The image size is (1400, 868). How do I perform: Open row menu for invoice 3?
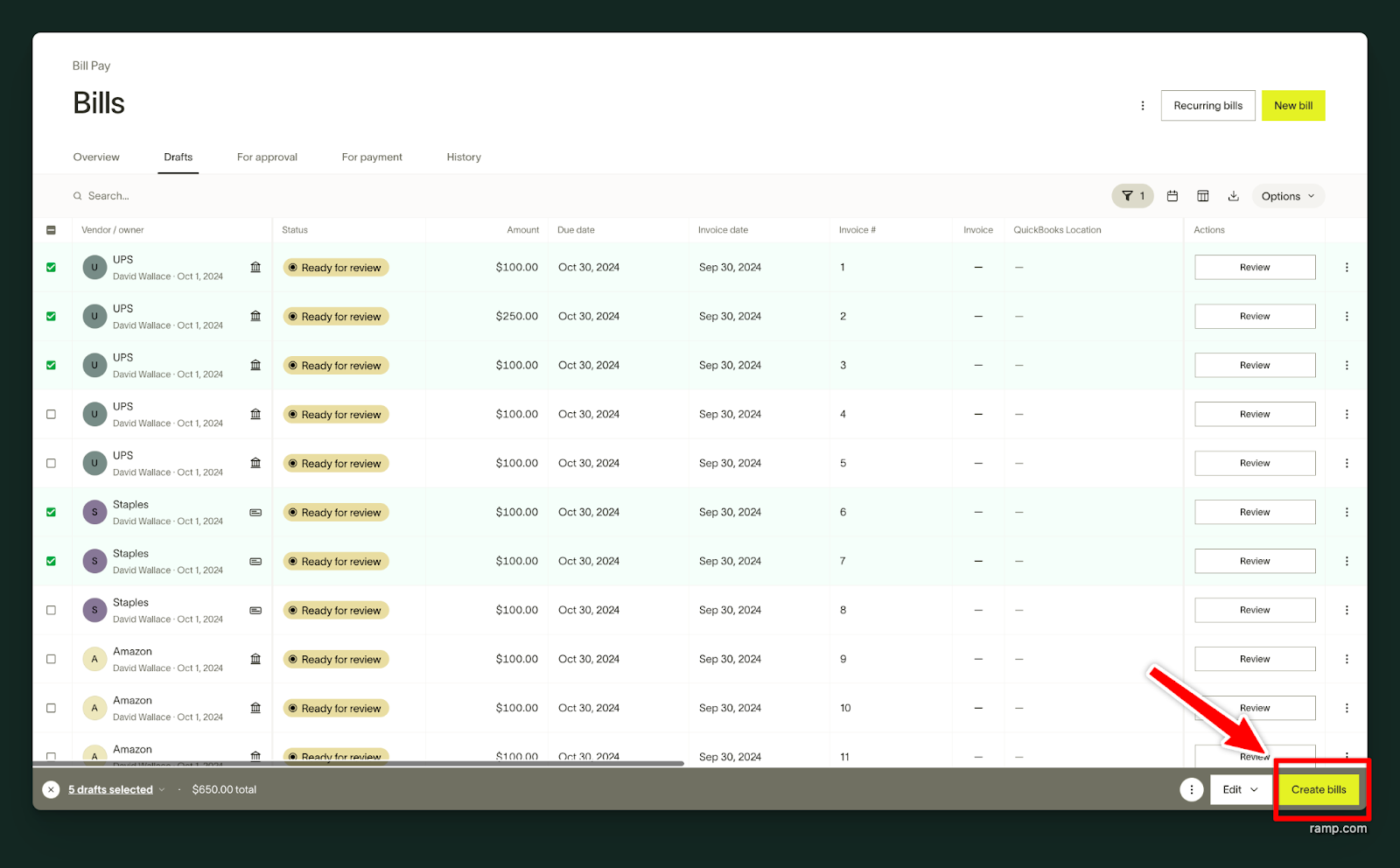click(1347, 366)
